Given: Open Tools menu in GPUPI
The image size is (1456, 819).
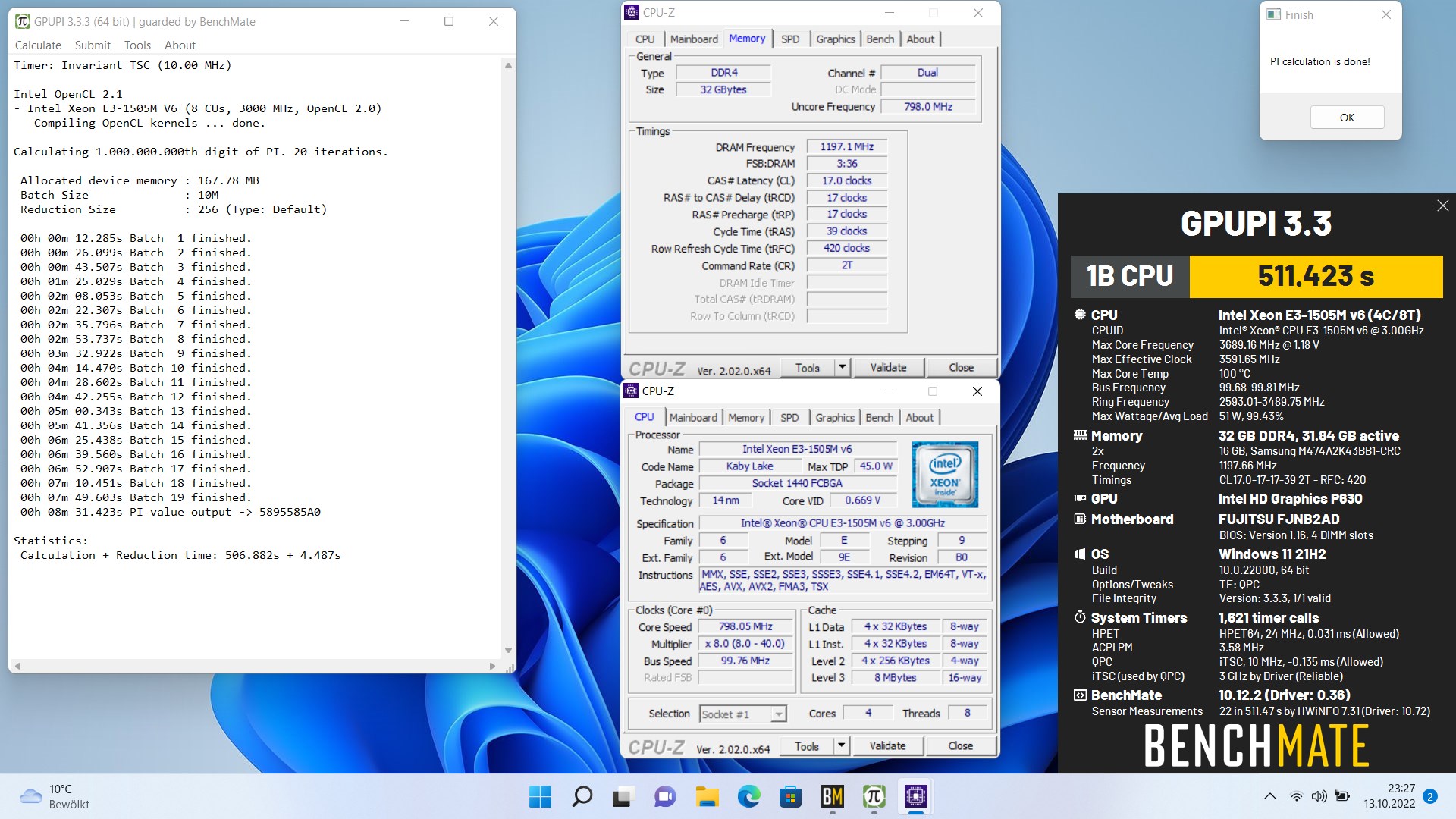Looking at the screenshot, I should pyautogui.click(x=137, y=45).
